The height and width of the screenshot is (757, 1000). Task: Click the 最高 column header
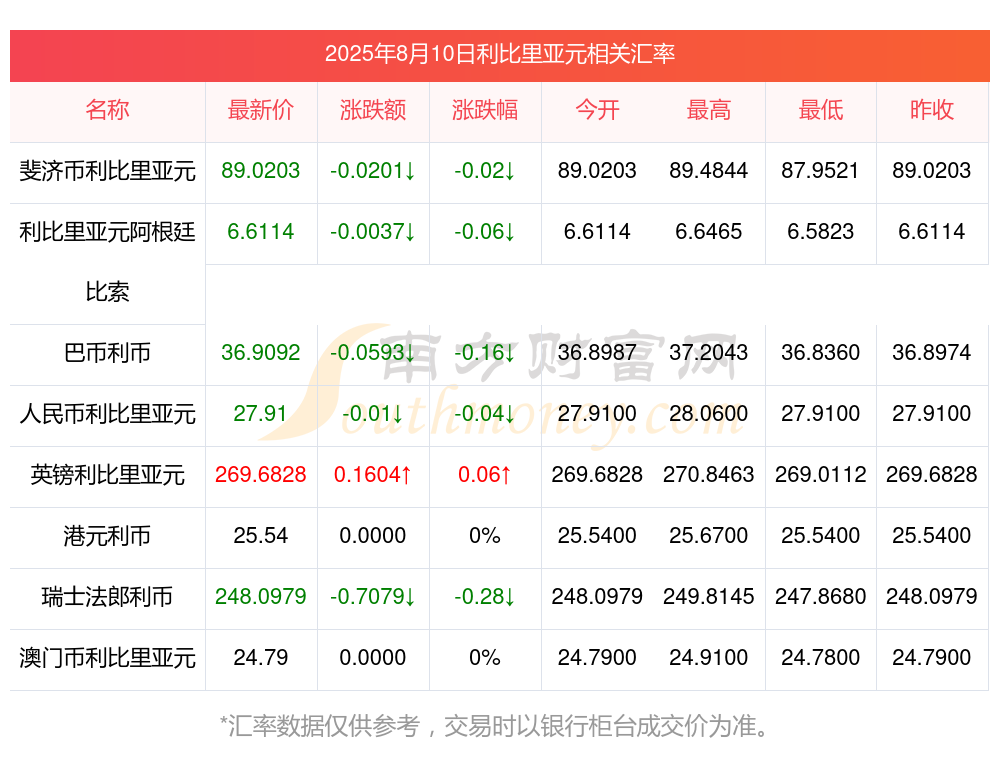point(709,110)
